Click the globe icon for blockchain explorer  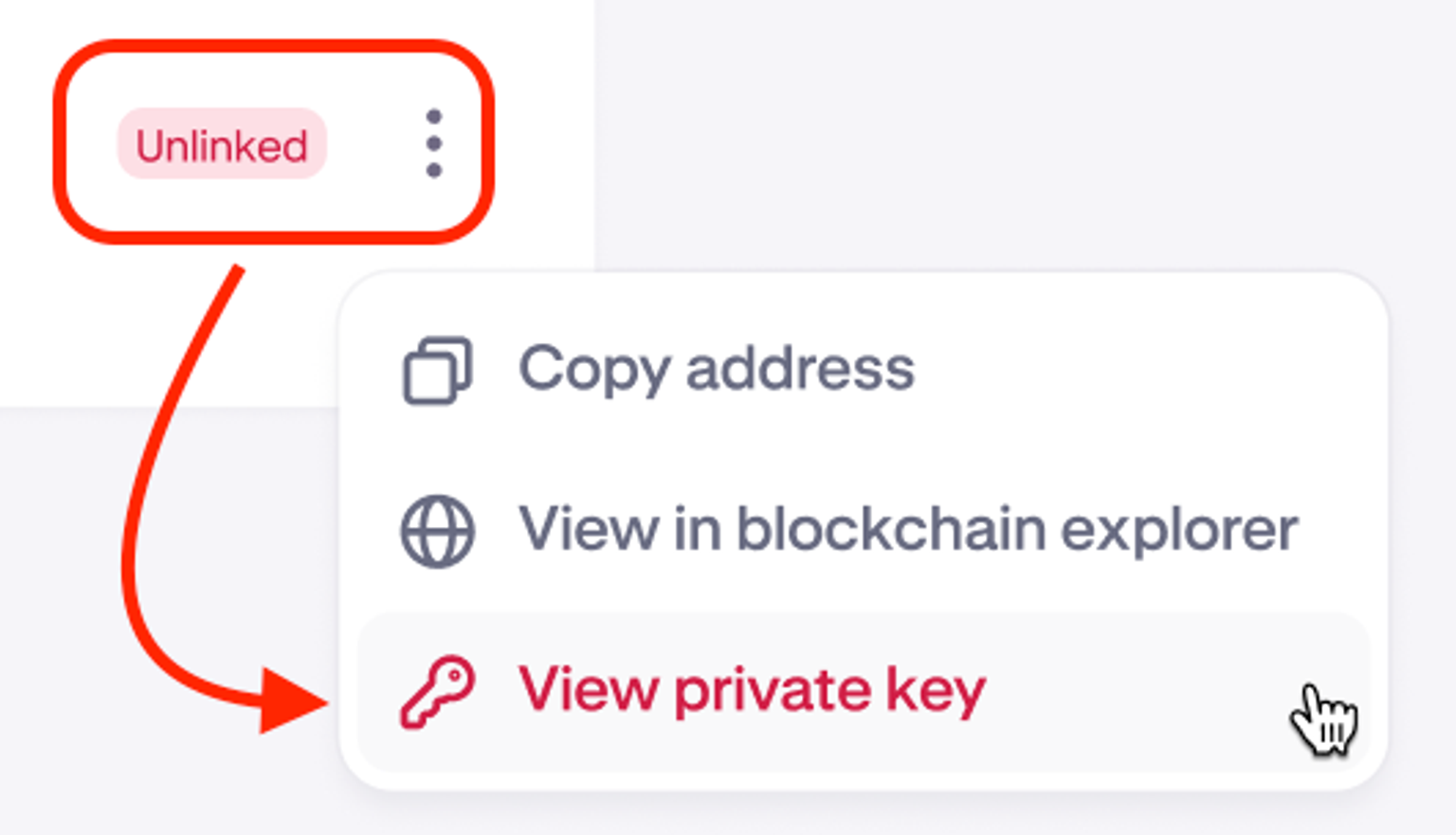[437, 531]
